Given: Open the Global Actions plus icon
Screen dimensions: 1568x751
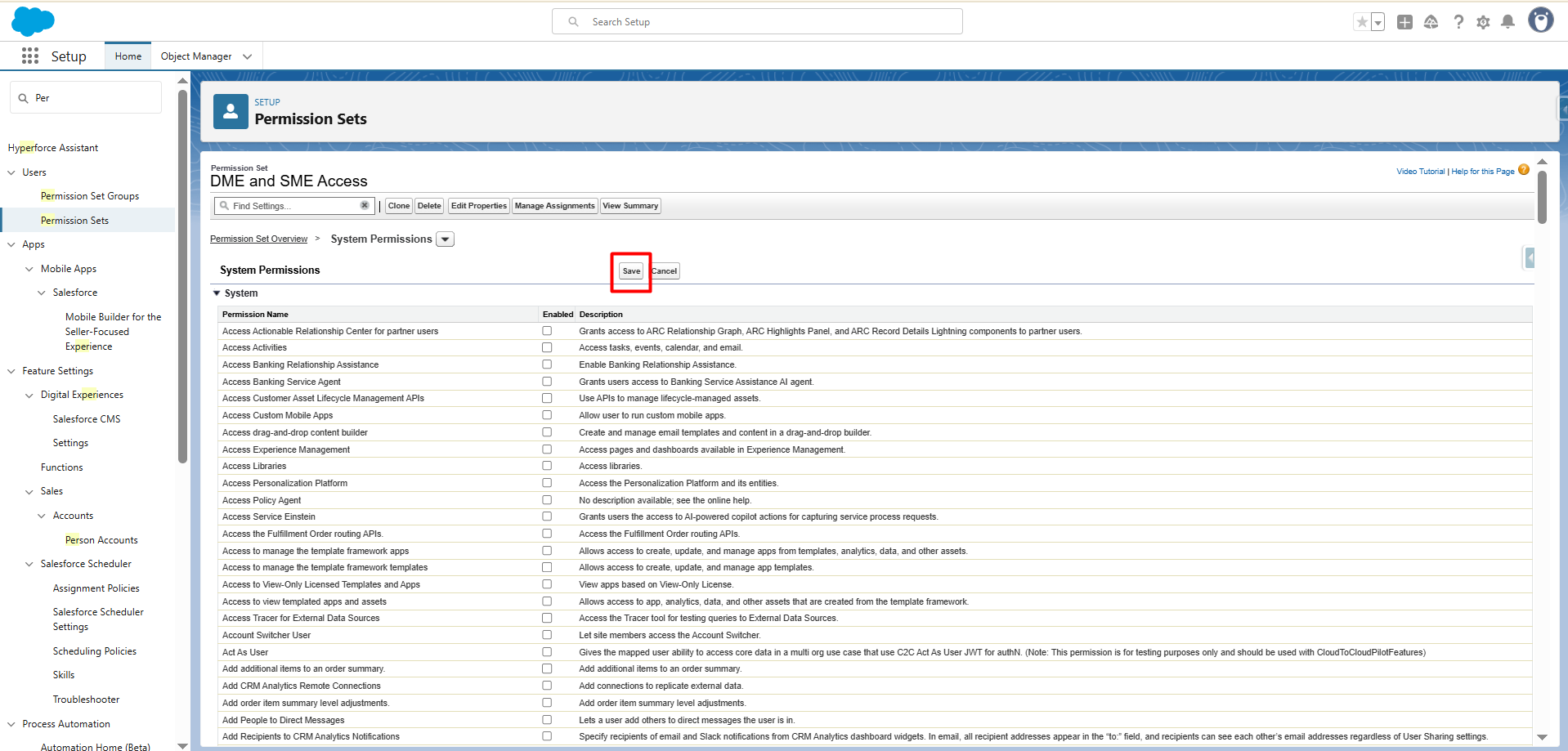Looking at the screenshot, I should (x=1404, y=22).
